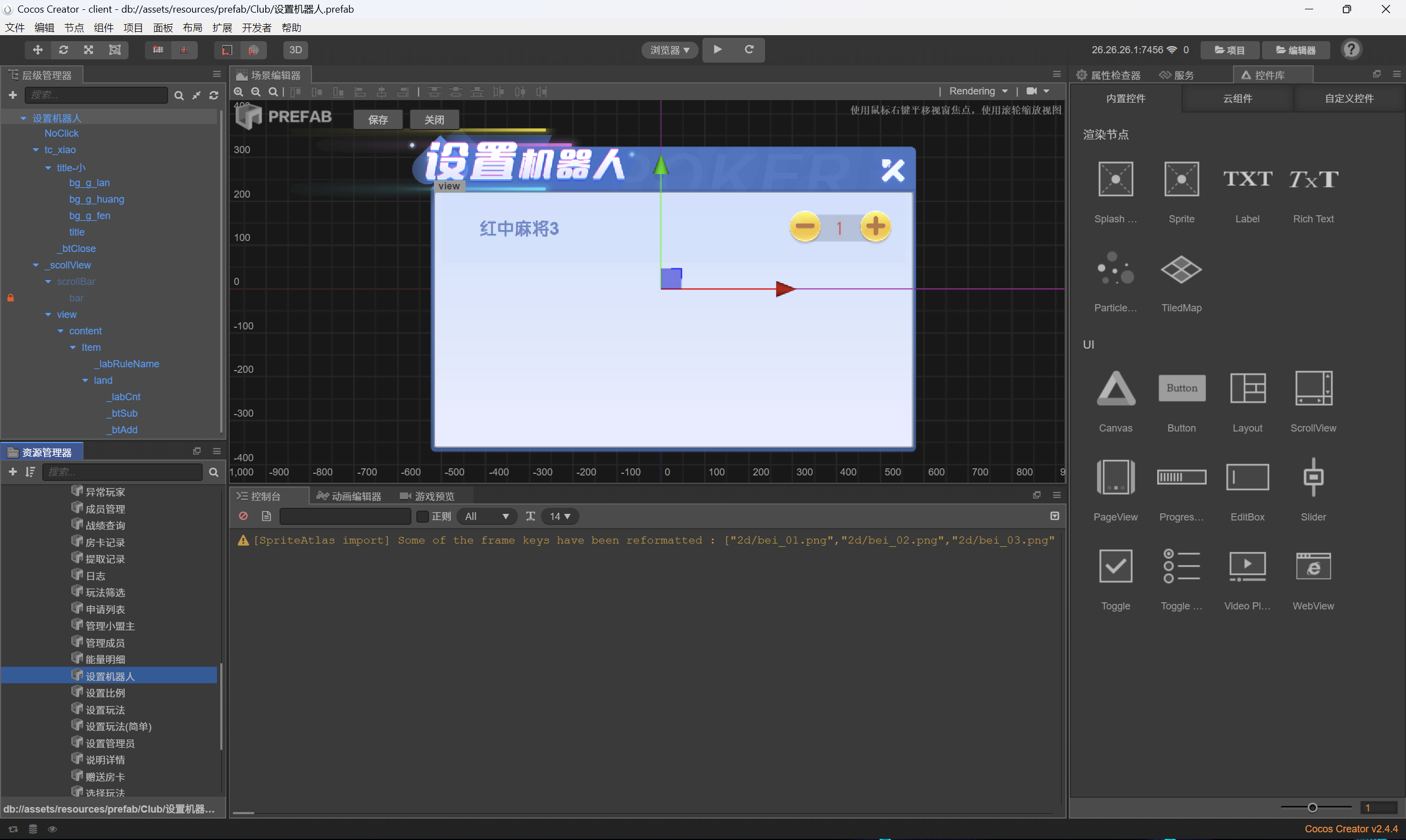Screen dimensions: 1406x840
Task: Open the 节点 menu
Action: pyautogui.click(x=74, y=28)
